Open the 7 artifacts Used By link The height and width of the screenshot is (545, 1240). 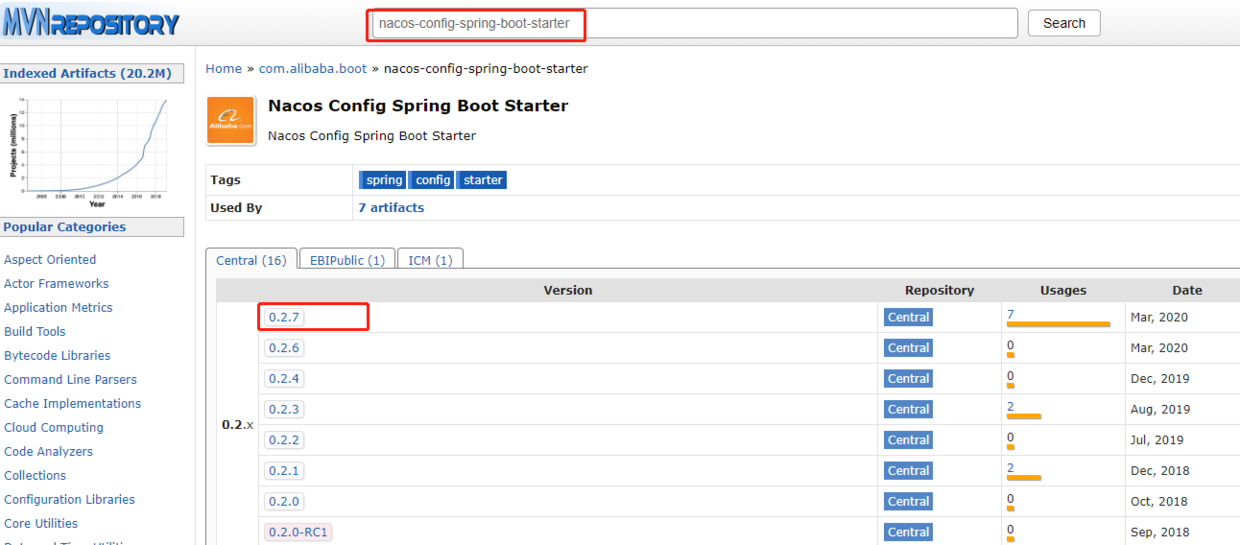[391, 208]
